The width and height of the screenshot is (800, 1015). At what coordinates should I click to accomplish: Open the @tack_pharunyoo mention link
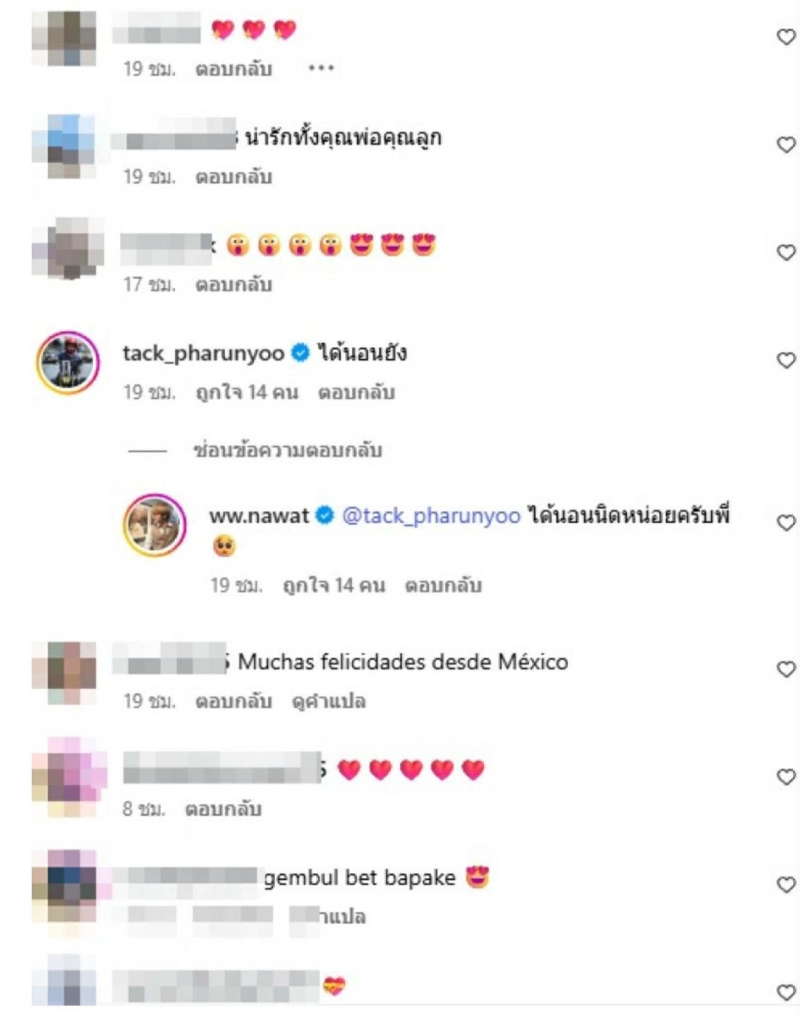(431, 516)
